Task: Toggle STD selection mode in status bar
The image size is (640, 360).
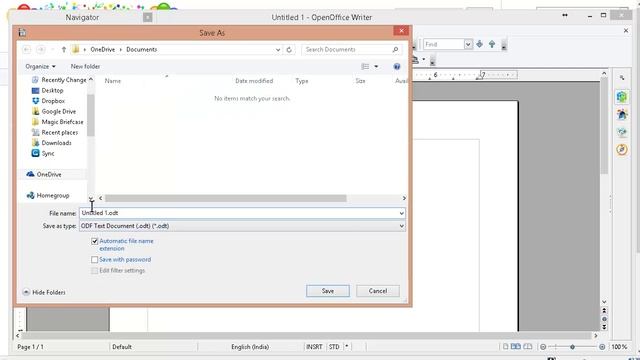Action: [x=334, y=347]
